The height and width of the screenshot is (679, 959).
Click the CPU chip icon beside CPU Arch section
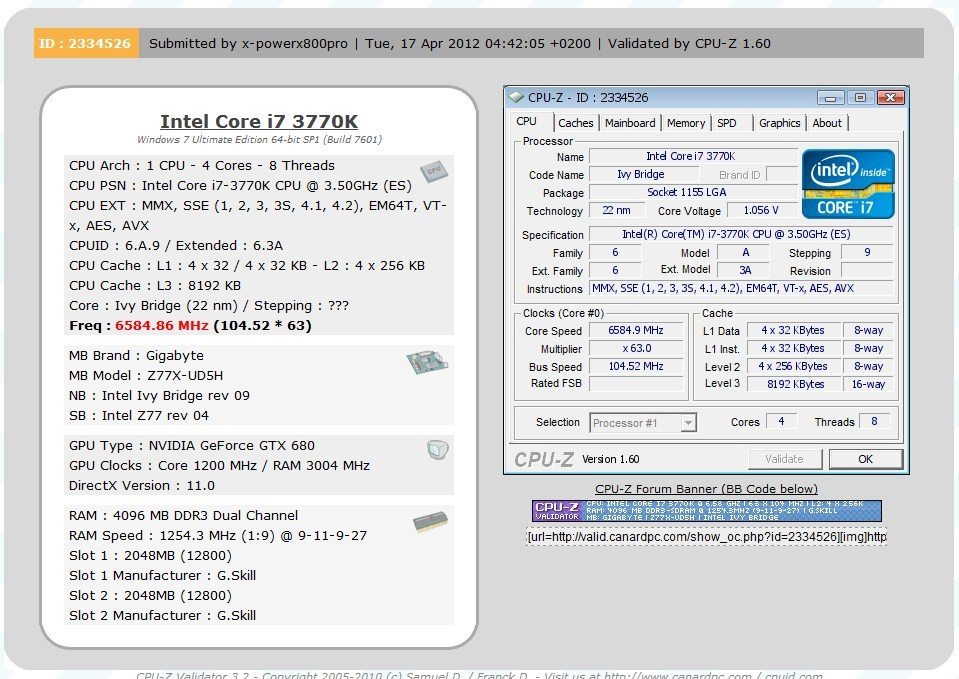point(435,172)
